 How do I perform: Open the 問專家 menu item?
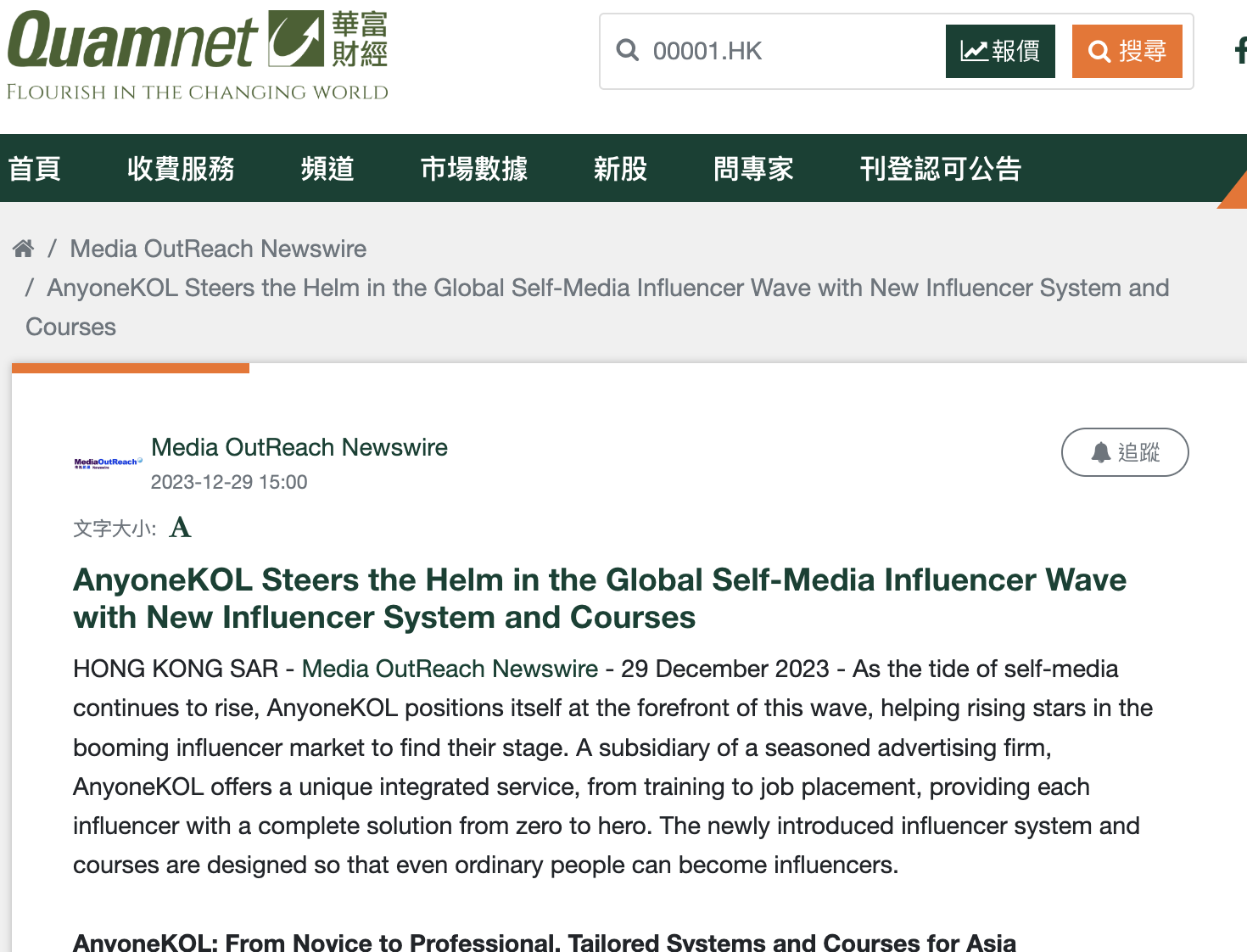coord(753,169)
